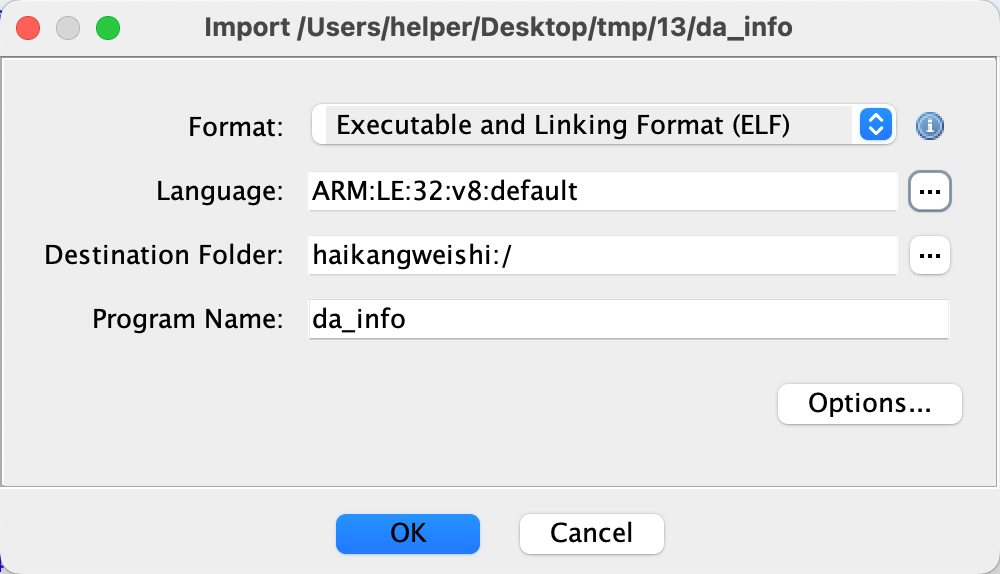
Task: Confirm the import with OK
Action: coord(408,534)
